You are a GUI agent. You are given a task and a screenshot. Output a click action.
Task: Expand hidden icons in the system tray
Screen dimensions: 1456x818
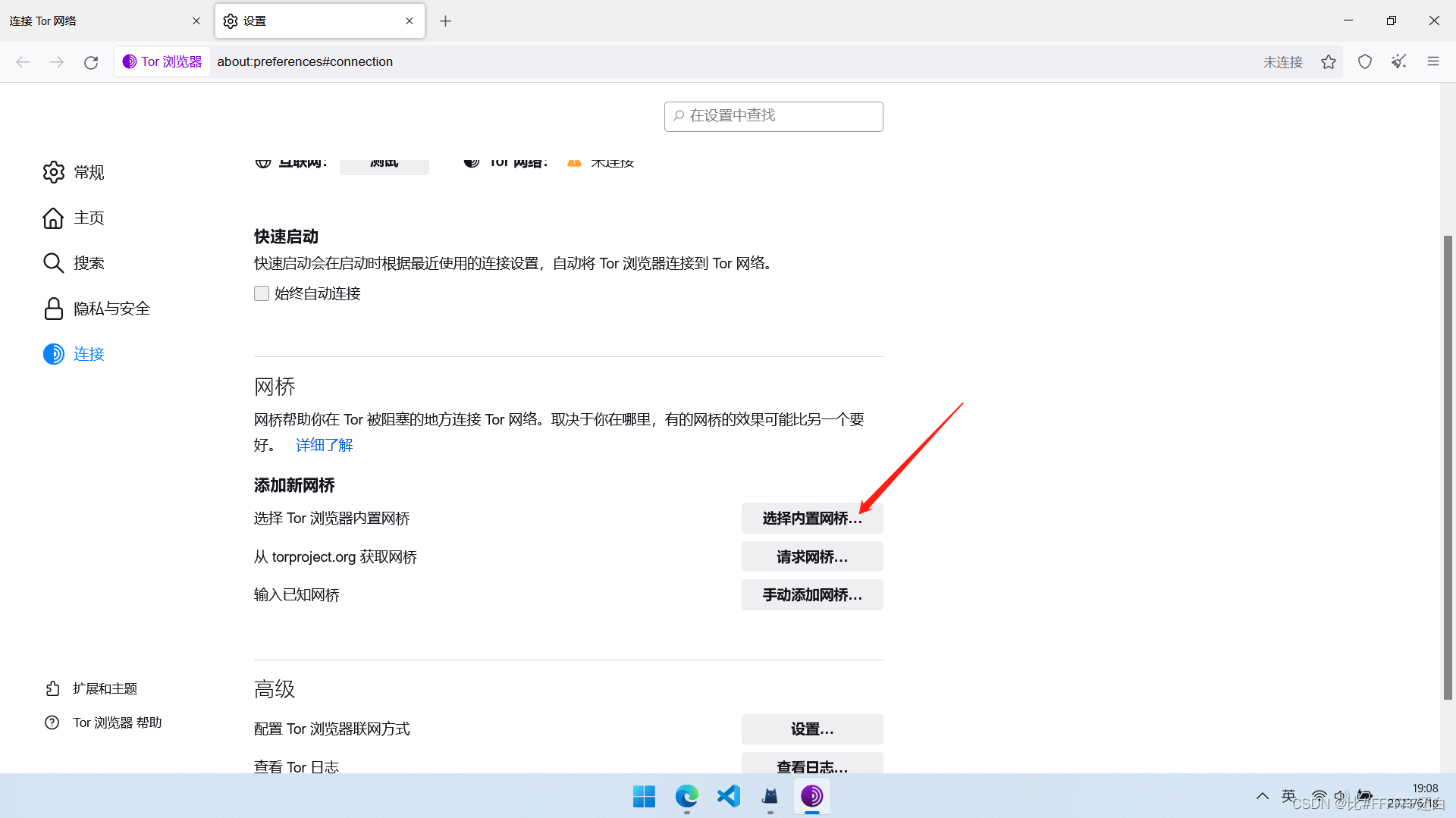(x=1262, y=795)
